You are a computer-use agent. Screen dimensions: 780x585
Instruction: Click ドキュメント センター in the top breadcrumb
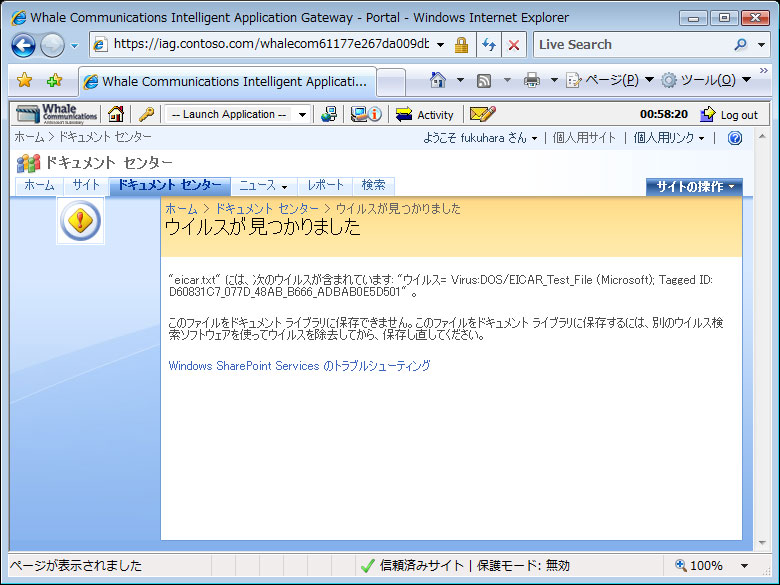click(105, 137)
